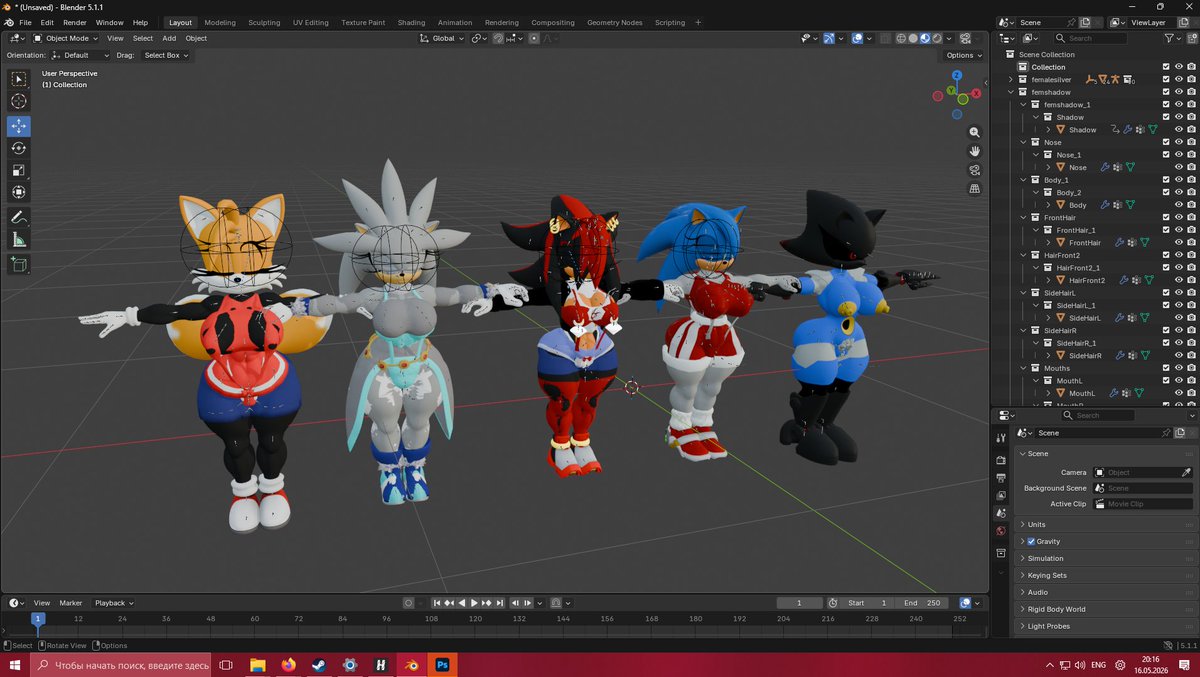Switch to wireframe viewport shading

click(901, 38)
